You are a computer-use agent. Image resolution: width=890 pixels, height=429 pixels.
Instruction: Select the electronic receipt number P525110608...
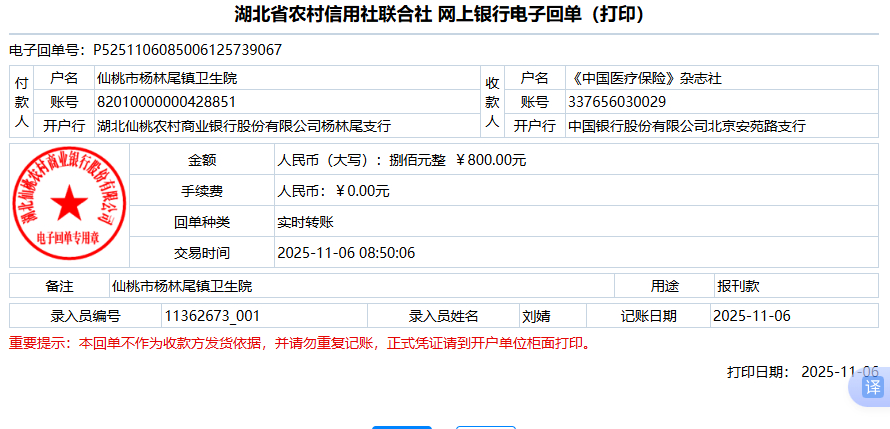(x=187, y=49)
